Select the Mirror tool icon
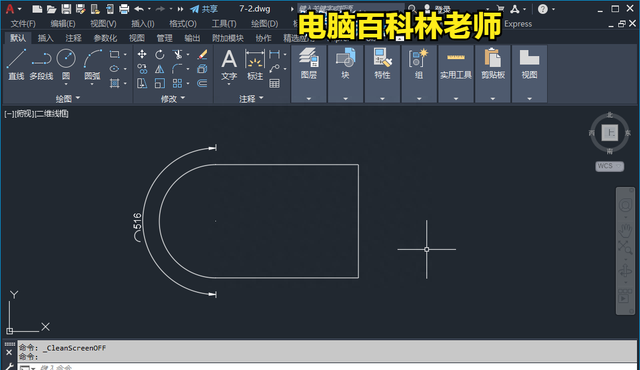This screenshot has height=370, width=640. [160, 69]
